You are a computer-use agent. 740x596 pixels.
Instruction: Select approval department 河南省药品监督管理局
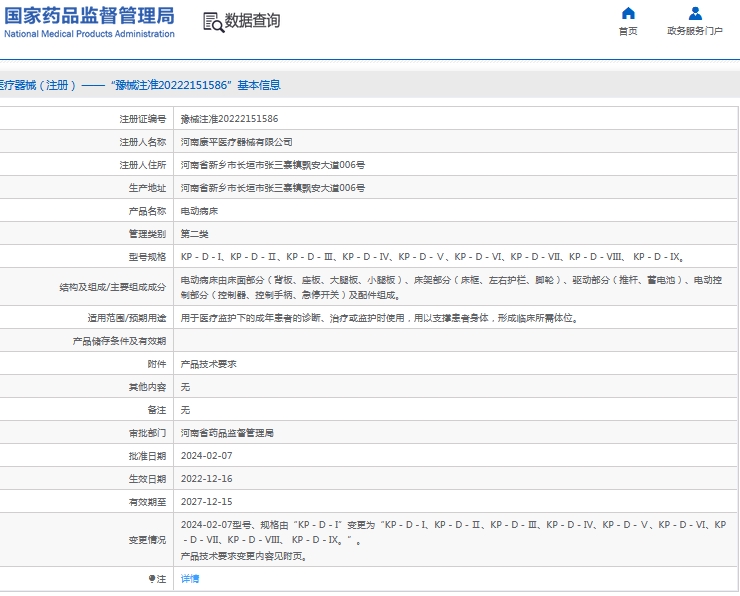click(x=227, y=433)
